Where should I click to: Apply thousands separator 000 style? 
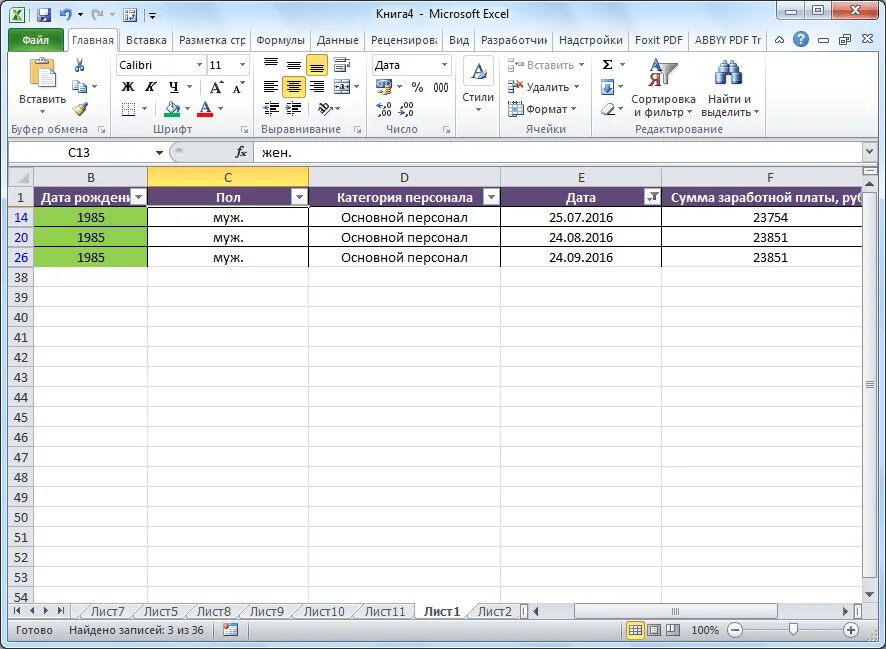441,87
